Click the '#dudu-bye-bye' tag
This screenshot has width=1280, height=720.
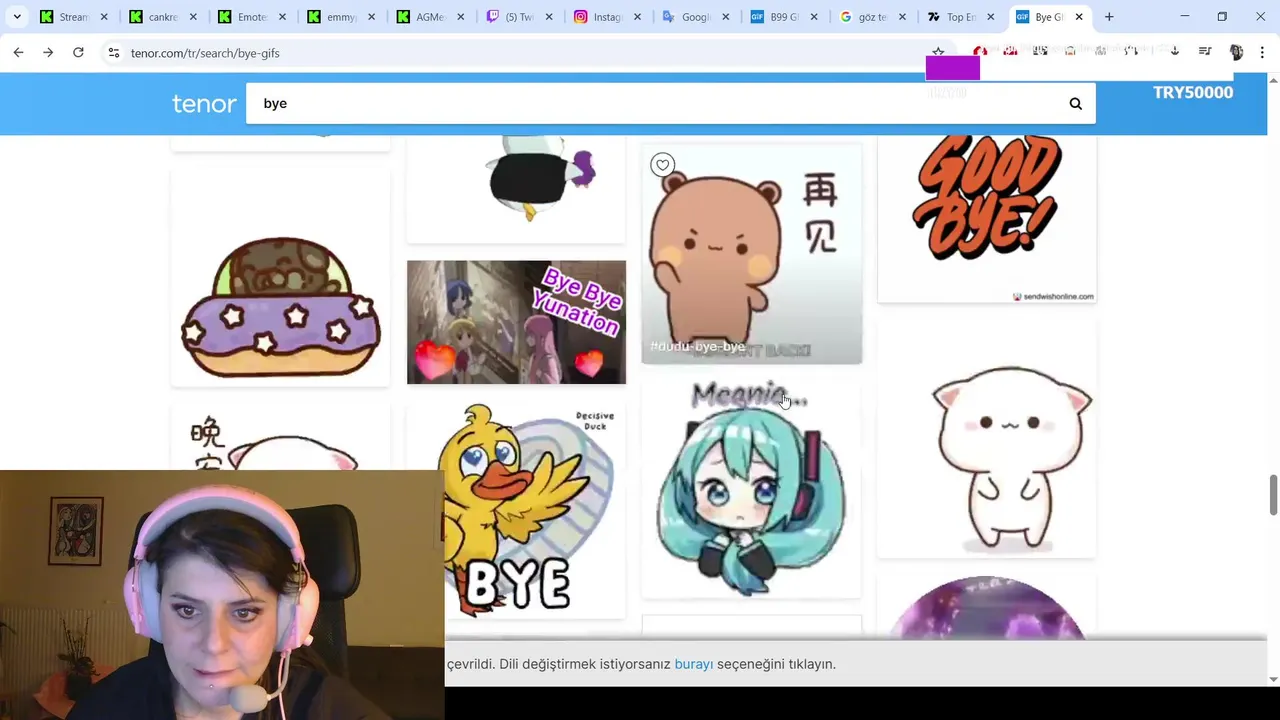point(698,346)
